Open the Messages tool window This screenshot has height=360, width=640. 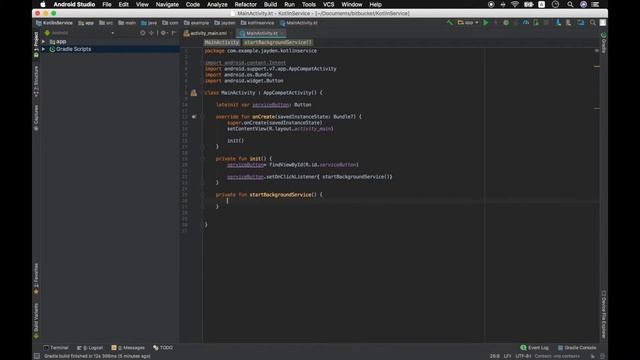pyautogui.click(x=128, y=348)
